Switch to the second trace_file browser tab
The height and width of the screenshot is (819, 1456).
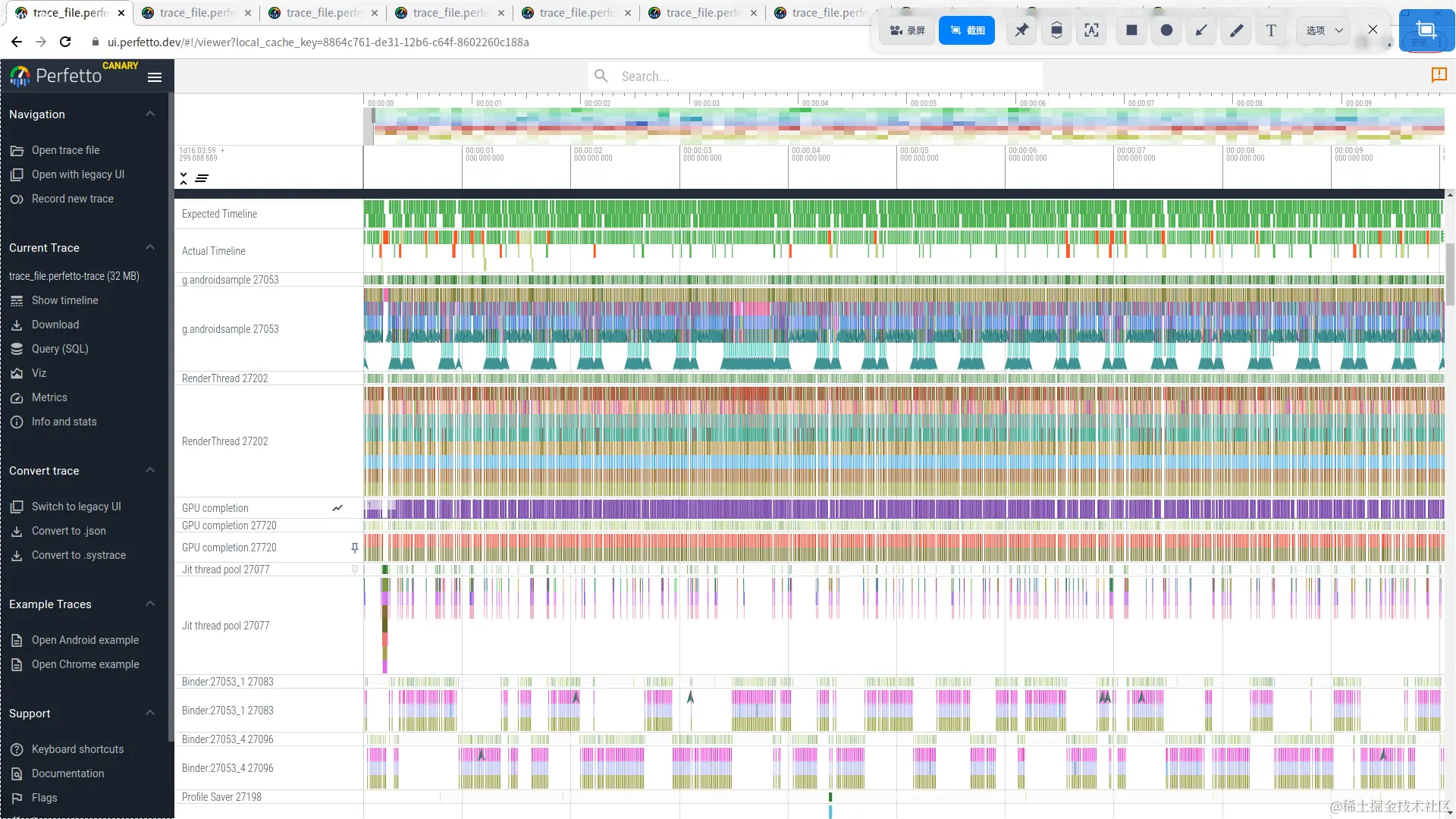pyautogui.click(x=196, y=13)
